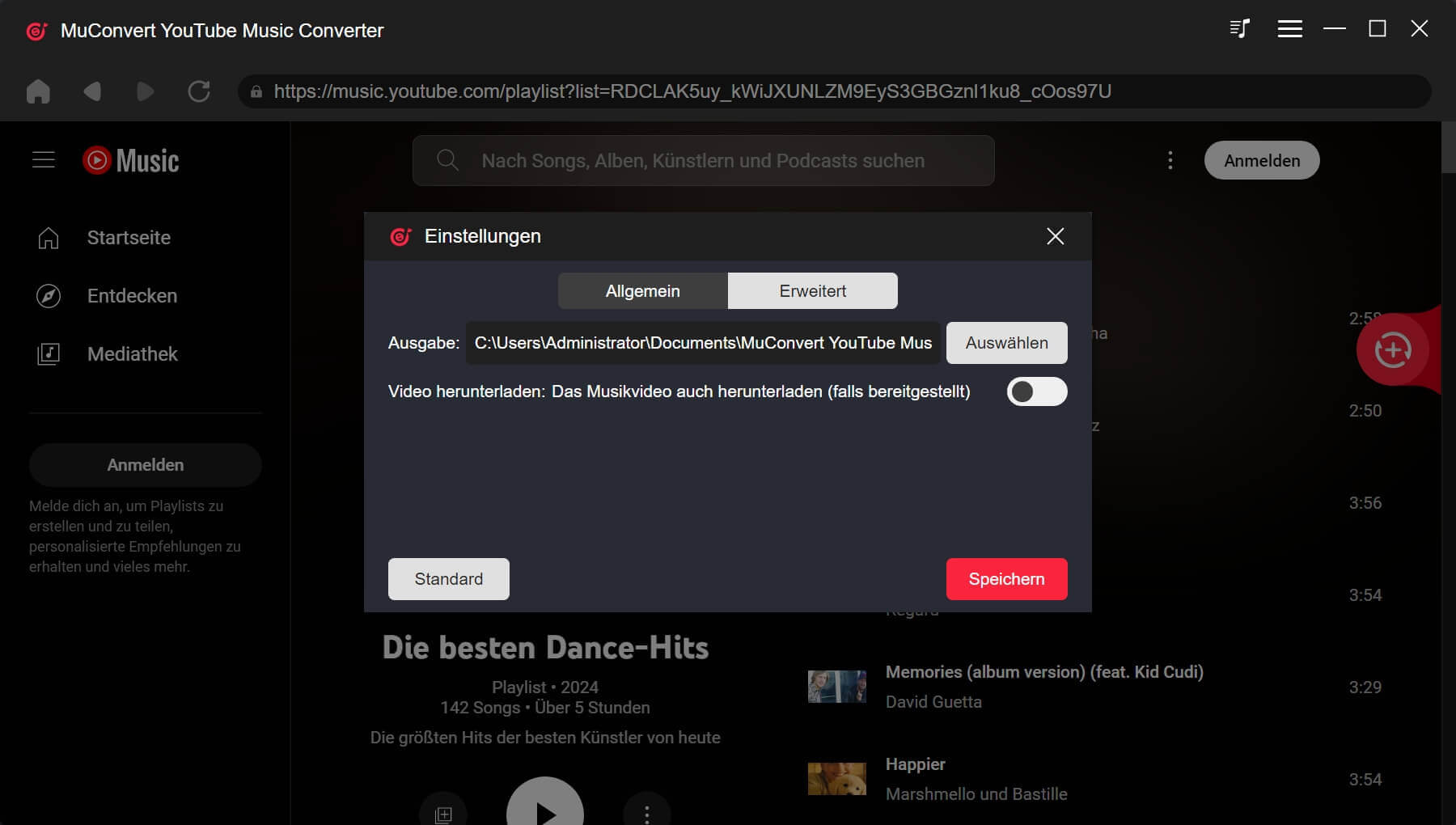Screen dimensions: 1456x825
Task: Click the 2:50 track duration
Action: pyautogui.click(x=1365, y=411)
